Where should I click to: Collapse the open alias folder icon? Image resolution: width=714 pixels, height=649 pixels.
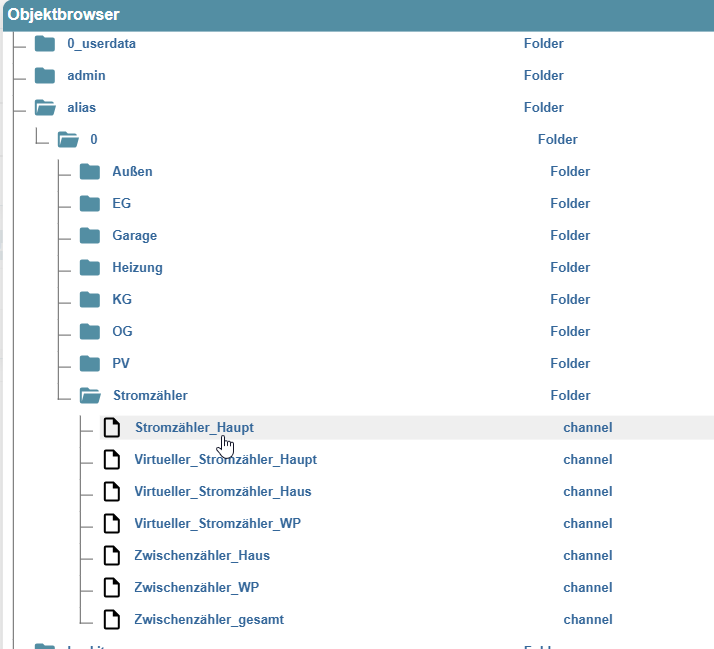click(x=45, y=108)
